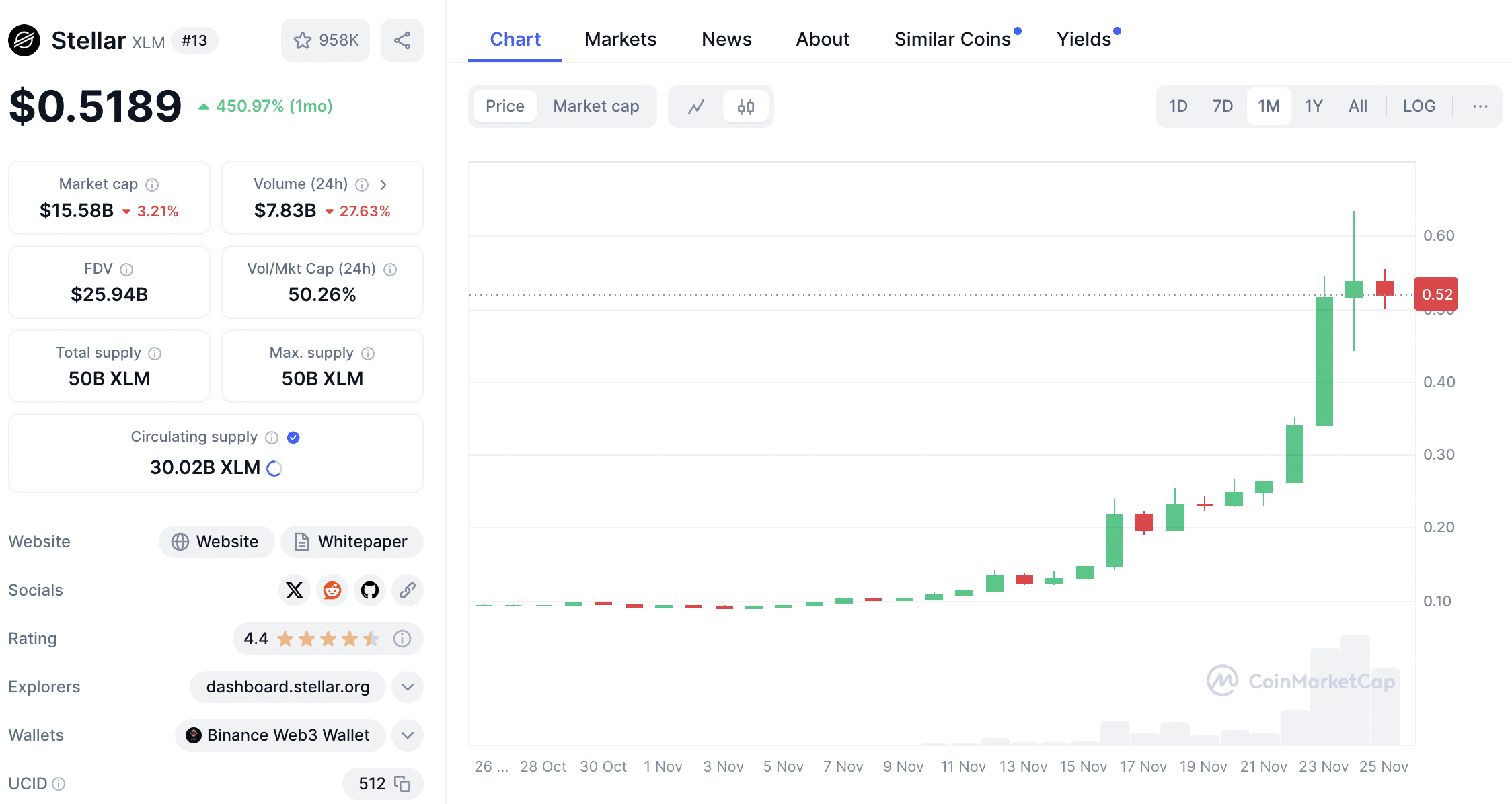The image size is (1512, 804).
Task: Expand the Explorers dropdown
Action: click(x=408, y=687)
